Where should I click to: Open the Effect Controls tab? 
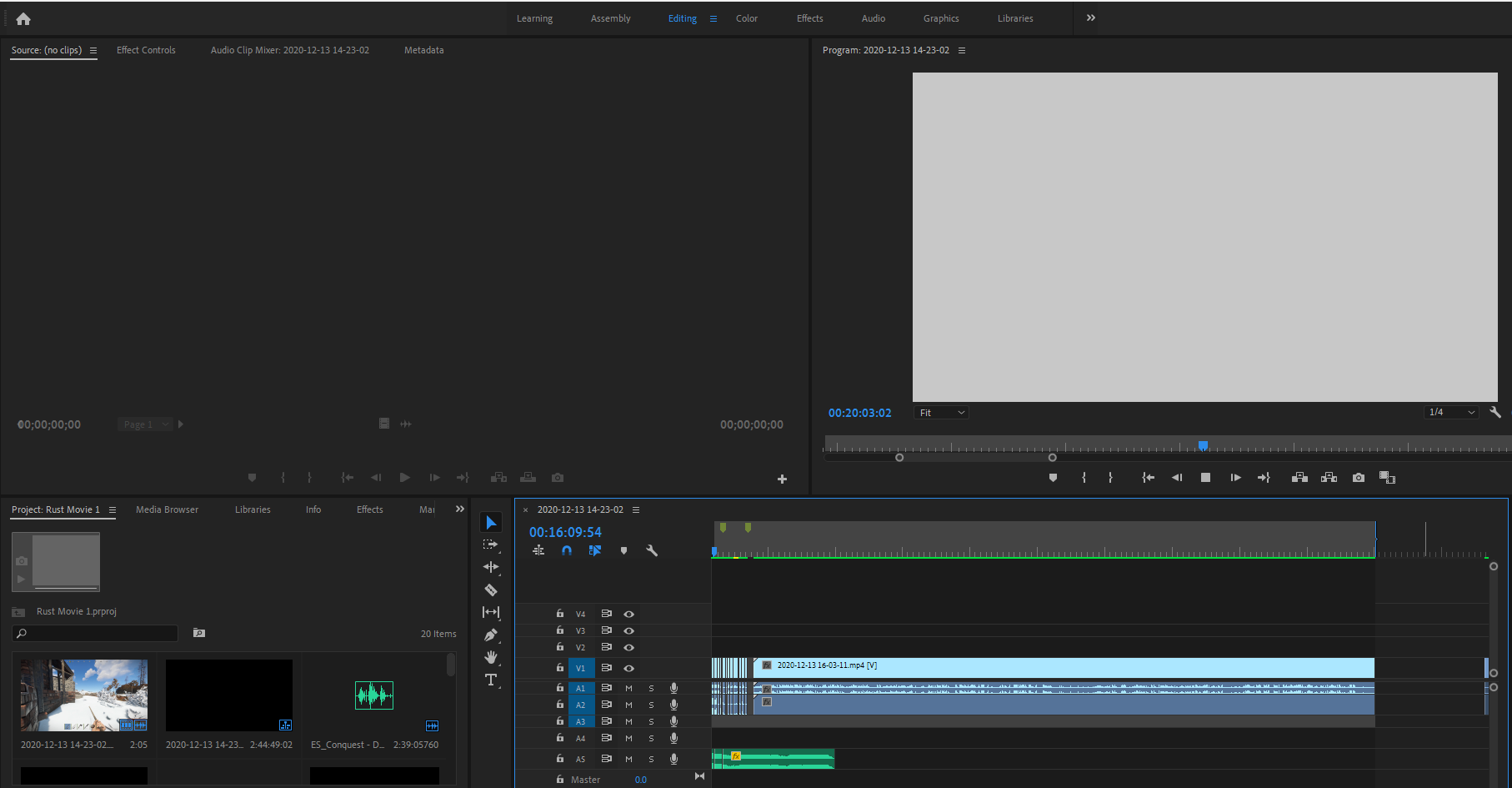click(x=146, y=50)
